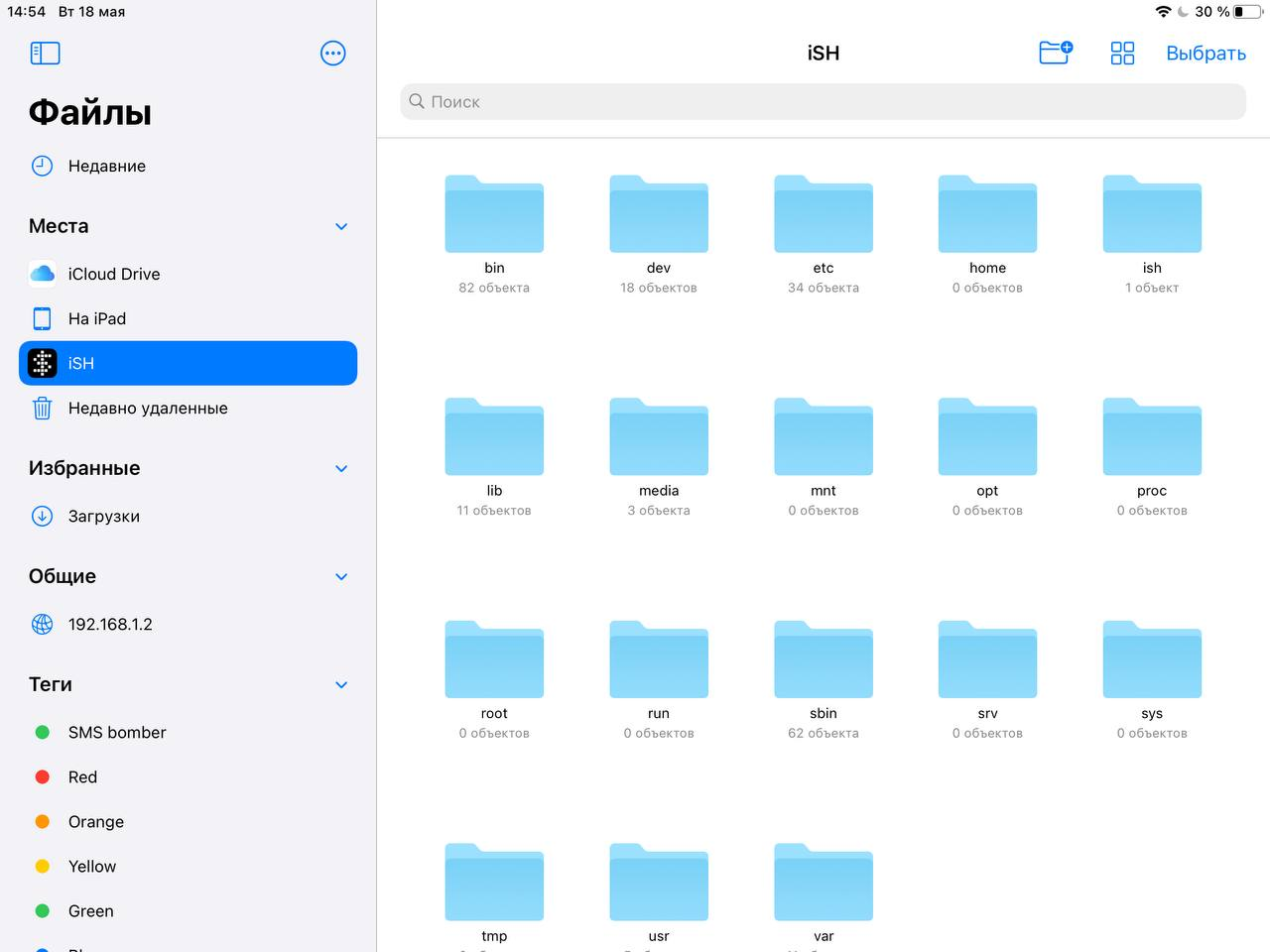1270x952 pixels.
Task: Open Недавние recent files
Action: pos(106,166)
